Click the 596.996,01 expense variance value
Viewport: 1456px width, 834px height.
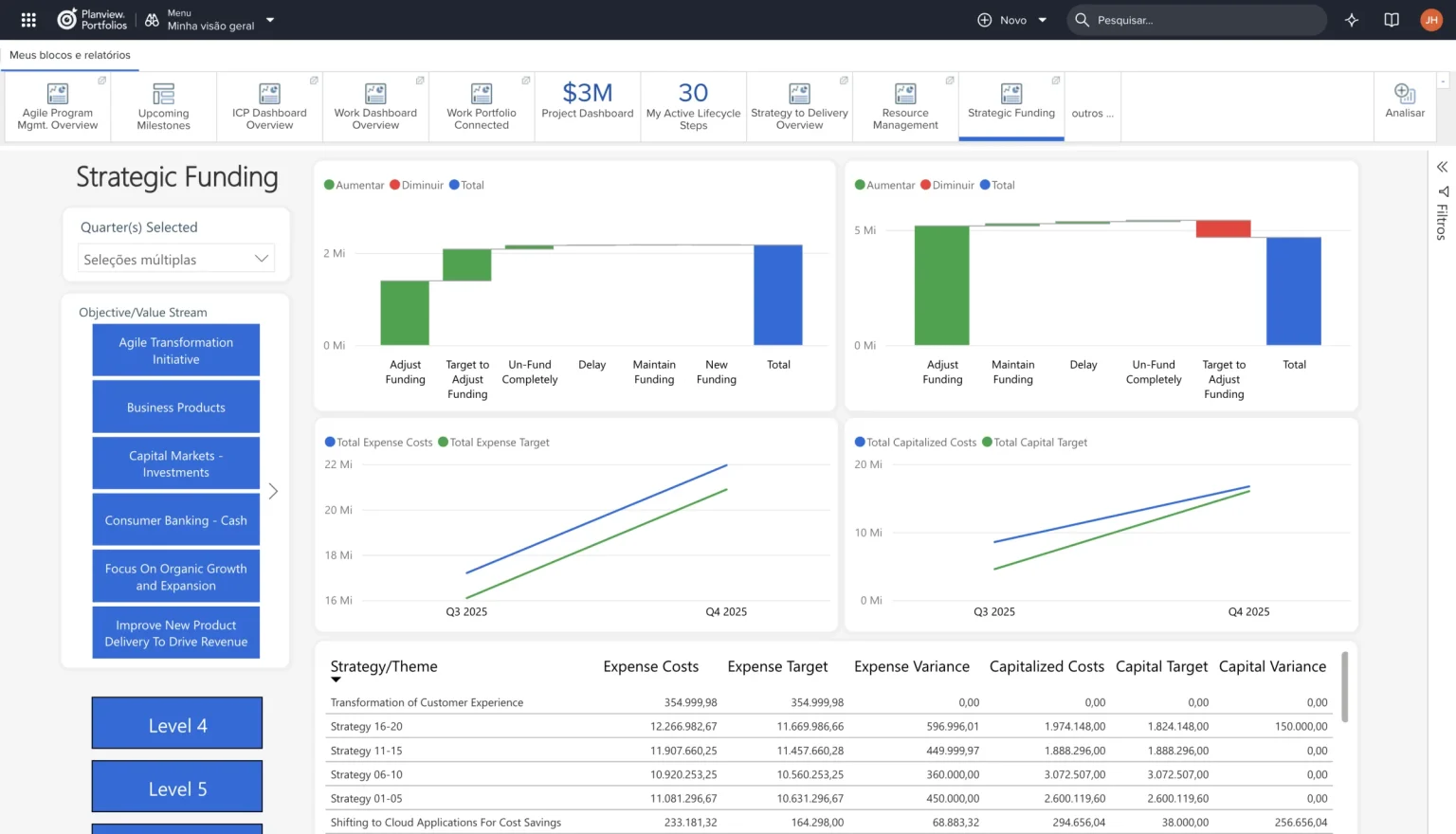pos(953,726)
